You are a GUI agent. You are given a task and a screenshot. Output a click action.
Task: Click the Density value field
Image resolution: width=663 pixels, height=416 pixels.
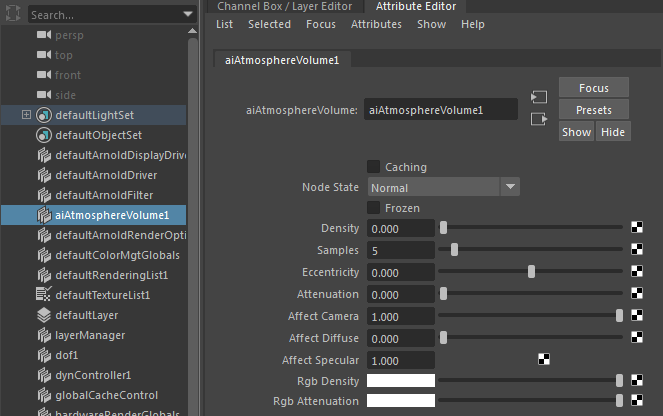pos(400,228)
